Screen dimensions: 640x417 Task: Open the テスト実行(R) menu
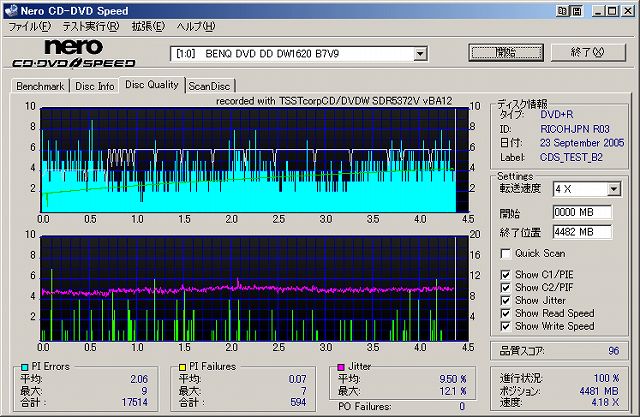91,27
